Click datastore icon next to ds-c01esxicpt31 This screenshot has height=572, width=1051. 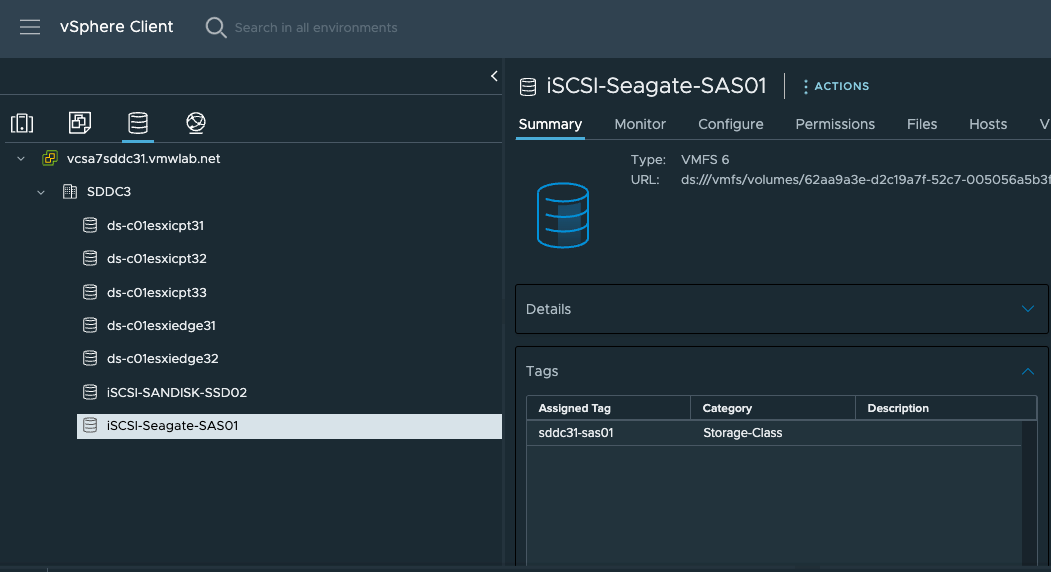[x=90, y=225]
